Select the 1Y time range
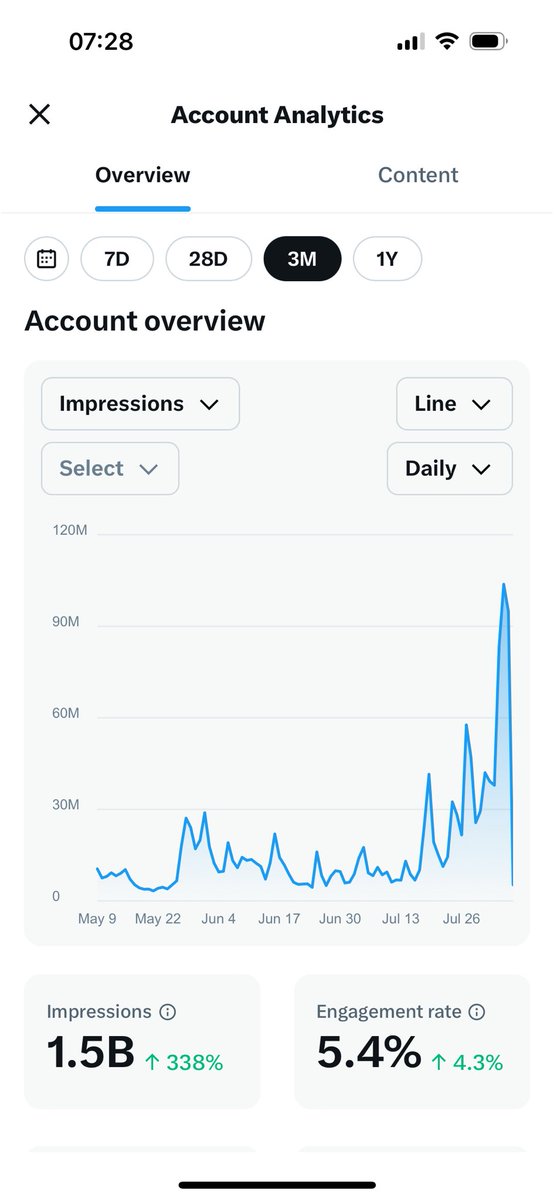This screenshot has height=1200, width=554. (387, 259)
